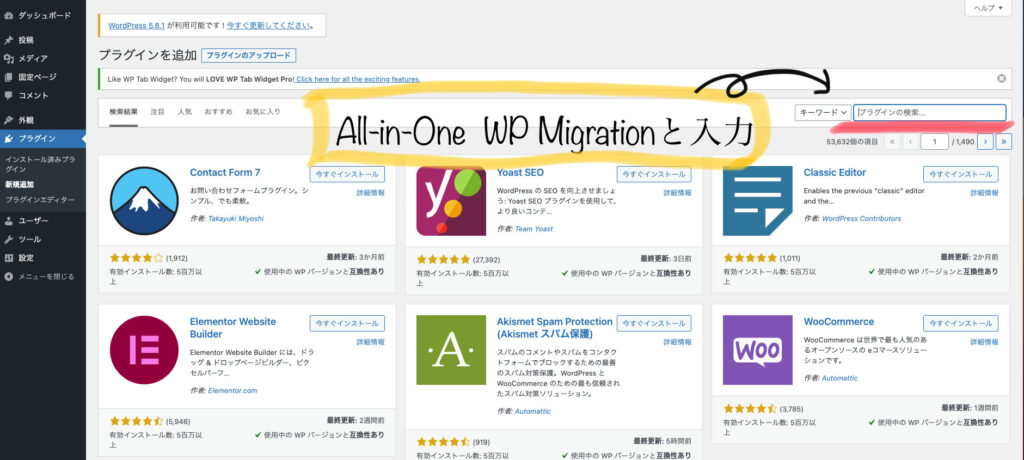Switch to the お気に入り tab
This screenshot has height=460, width=1024.
(263, 112)
